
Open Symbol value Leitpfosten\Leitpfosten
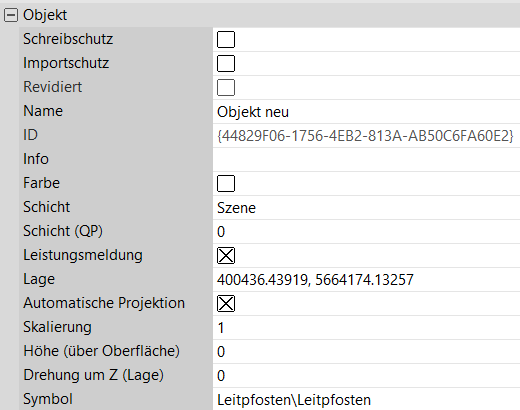(x=366, y=399)
